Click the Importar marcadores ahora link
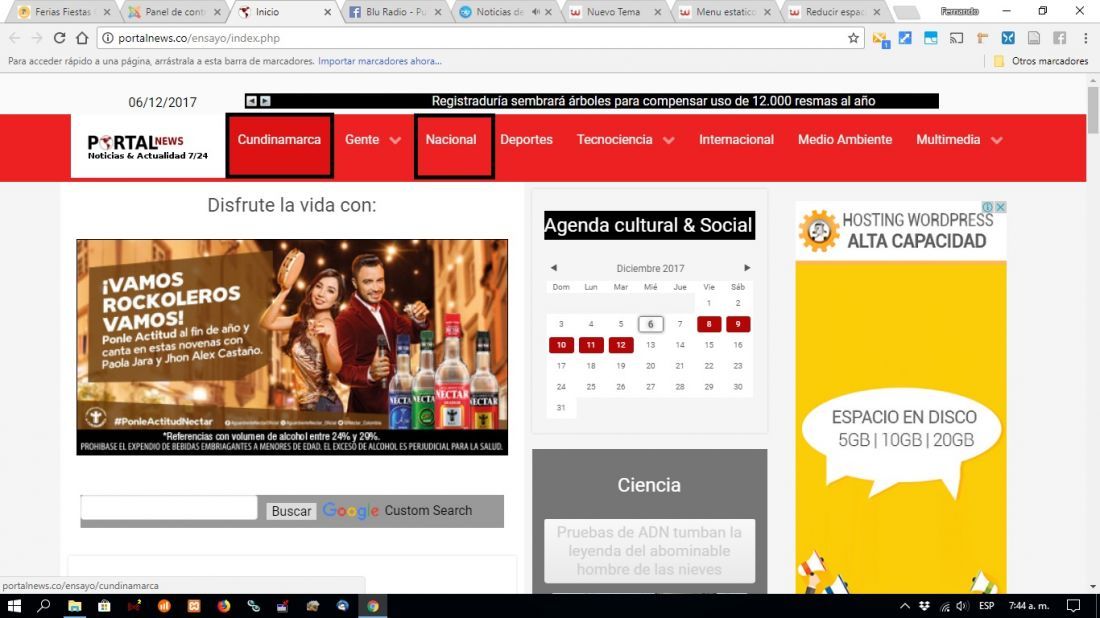 [380, 61]
